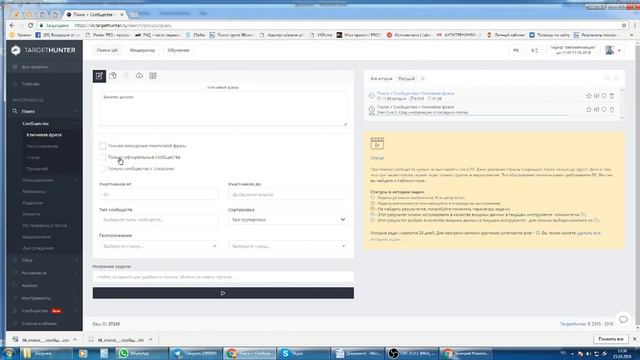Image resolution: width=640 pixels, height=360 pixels.
Task: Open the user avatar dropdown menu
Action: (x=613, y=50)
